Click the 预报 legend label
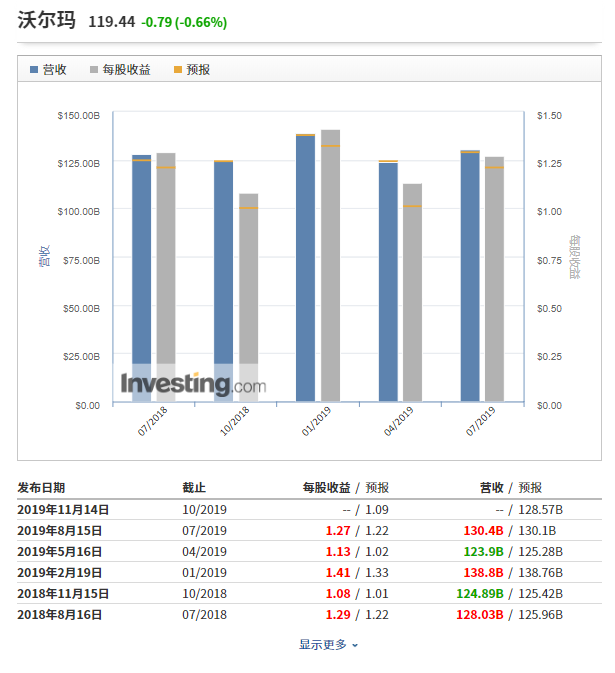Image resolution: width=615 pixels, height=673 pixels. tap(198, 70)
